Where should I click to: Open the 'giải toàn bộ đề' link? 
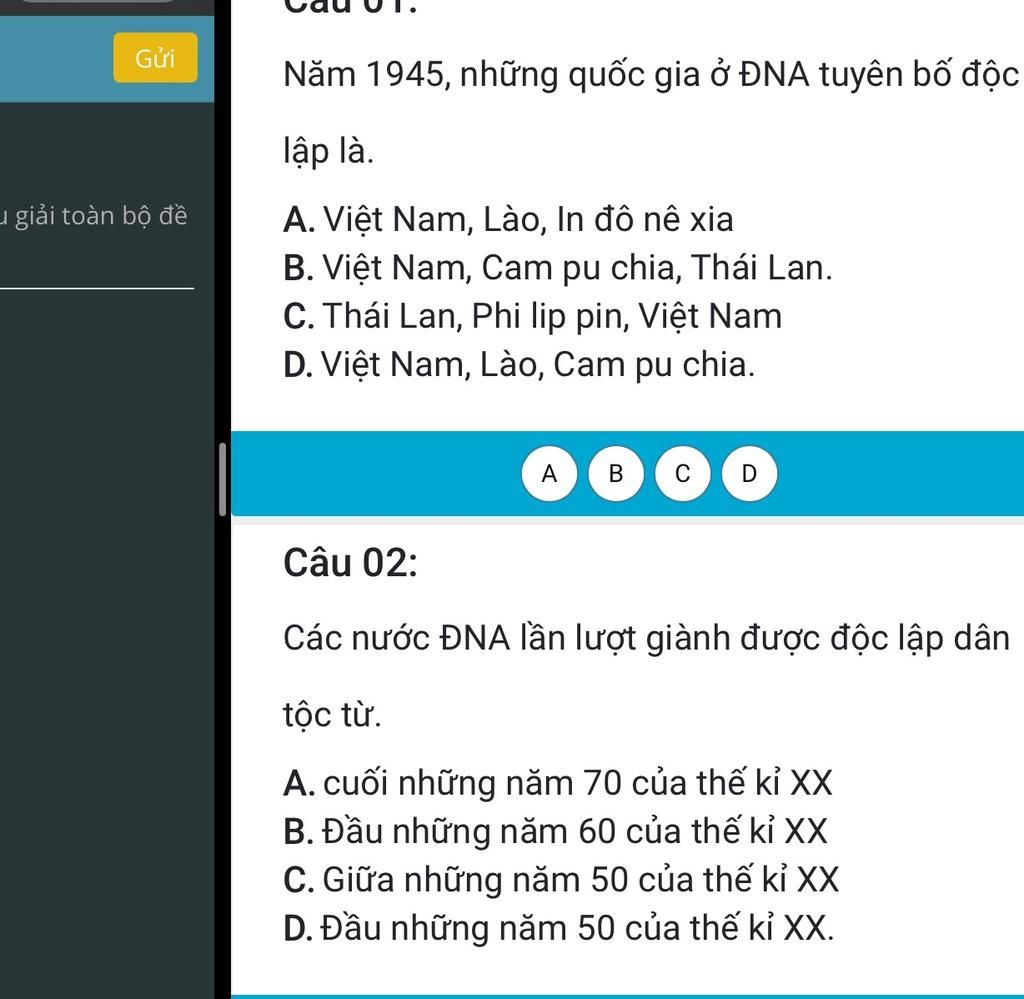pos(93,216)
